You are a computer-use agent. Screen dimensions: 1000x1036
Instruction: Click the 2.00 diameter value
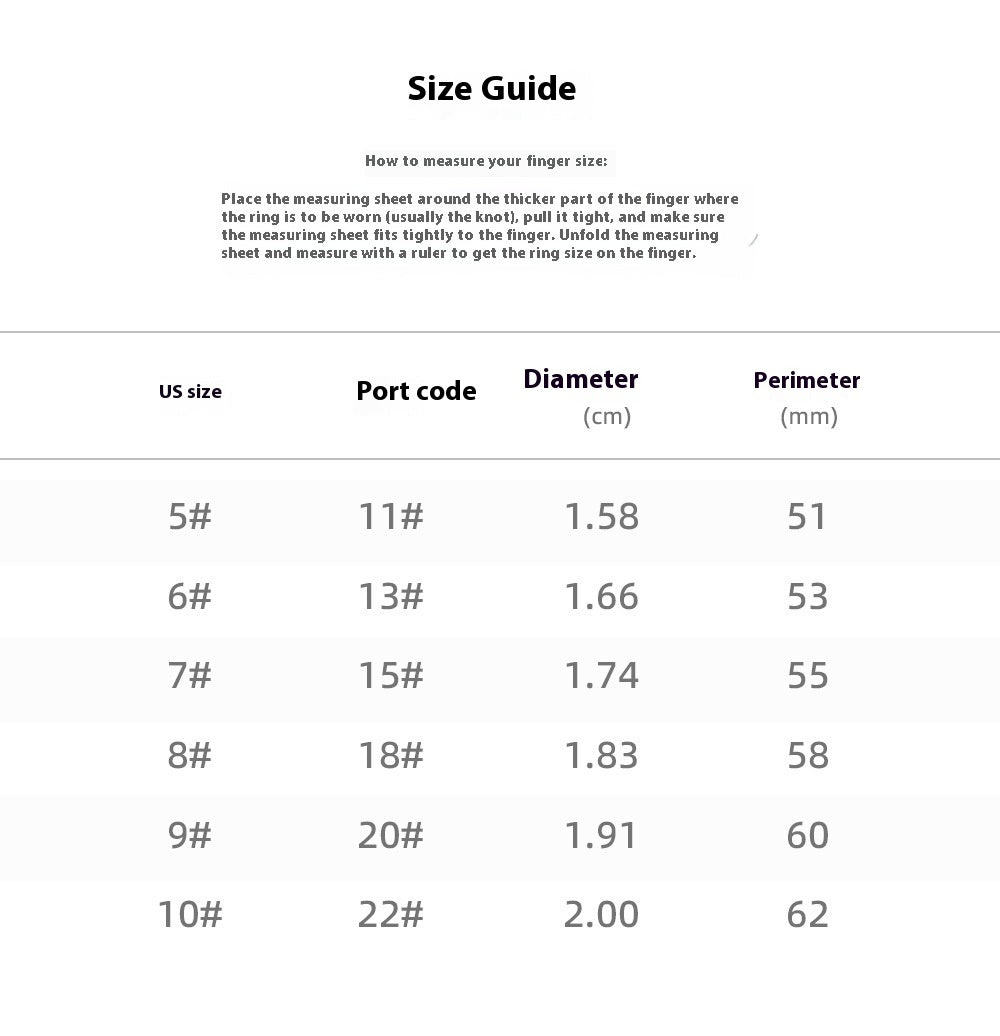(602, 914)
